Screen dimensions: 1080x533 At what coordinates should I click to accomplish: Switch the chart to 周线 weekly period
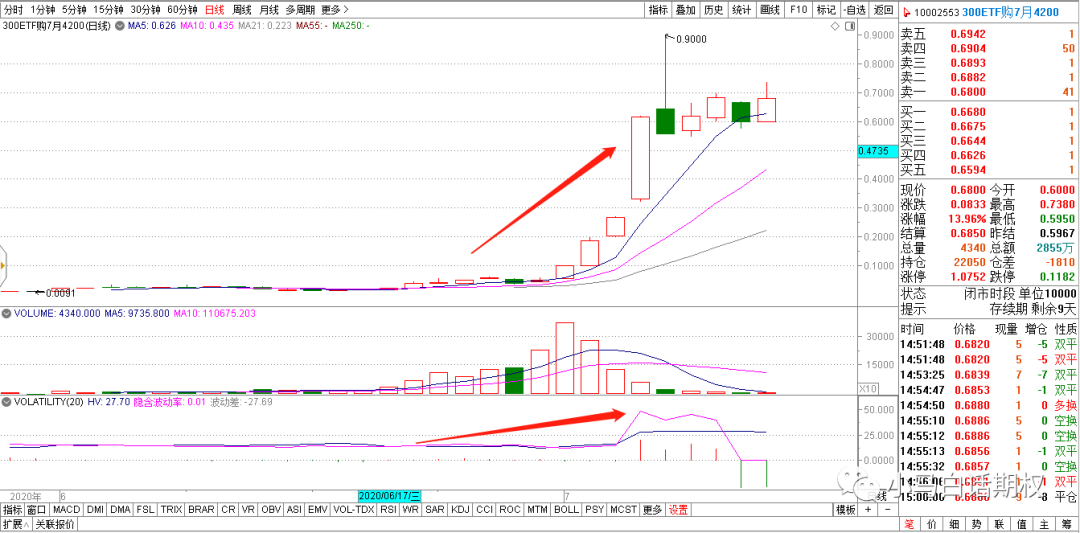(242, 9)
